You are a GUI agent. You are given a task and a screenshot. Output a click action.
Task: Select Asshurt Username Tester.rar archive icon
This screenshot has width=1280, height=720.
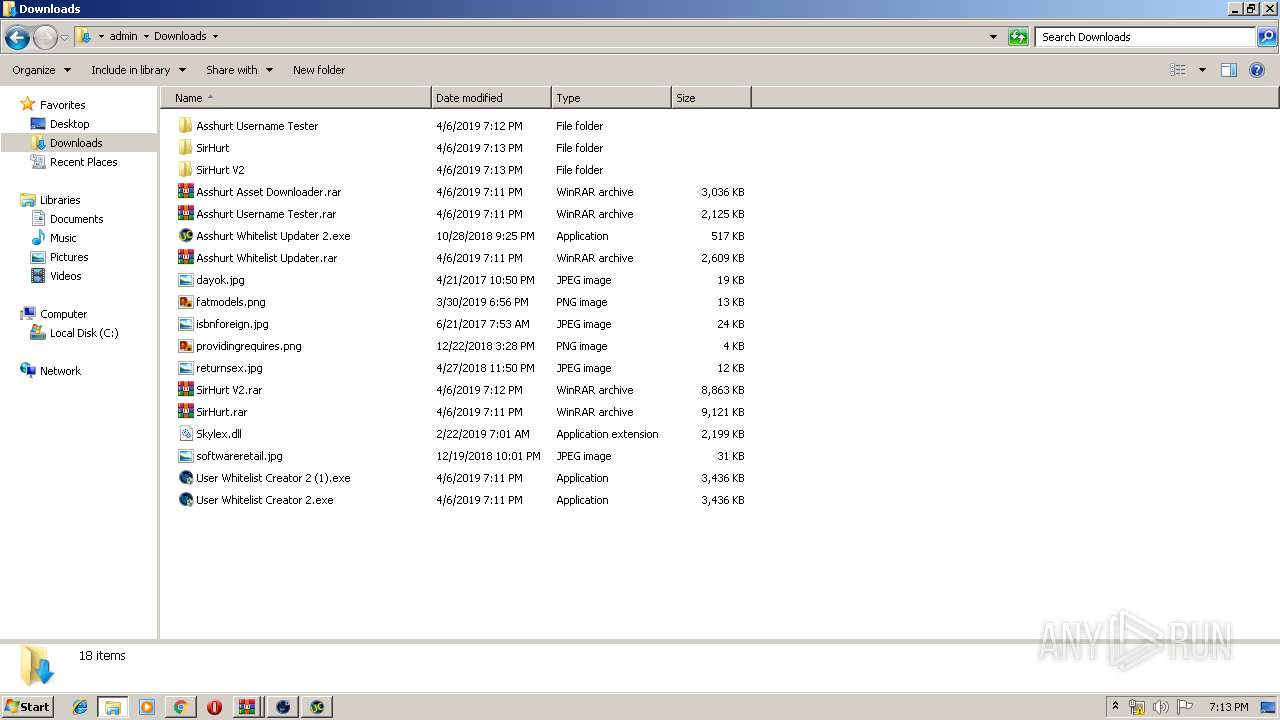pyautogui.click(x=185, y=214)
